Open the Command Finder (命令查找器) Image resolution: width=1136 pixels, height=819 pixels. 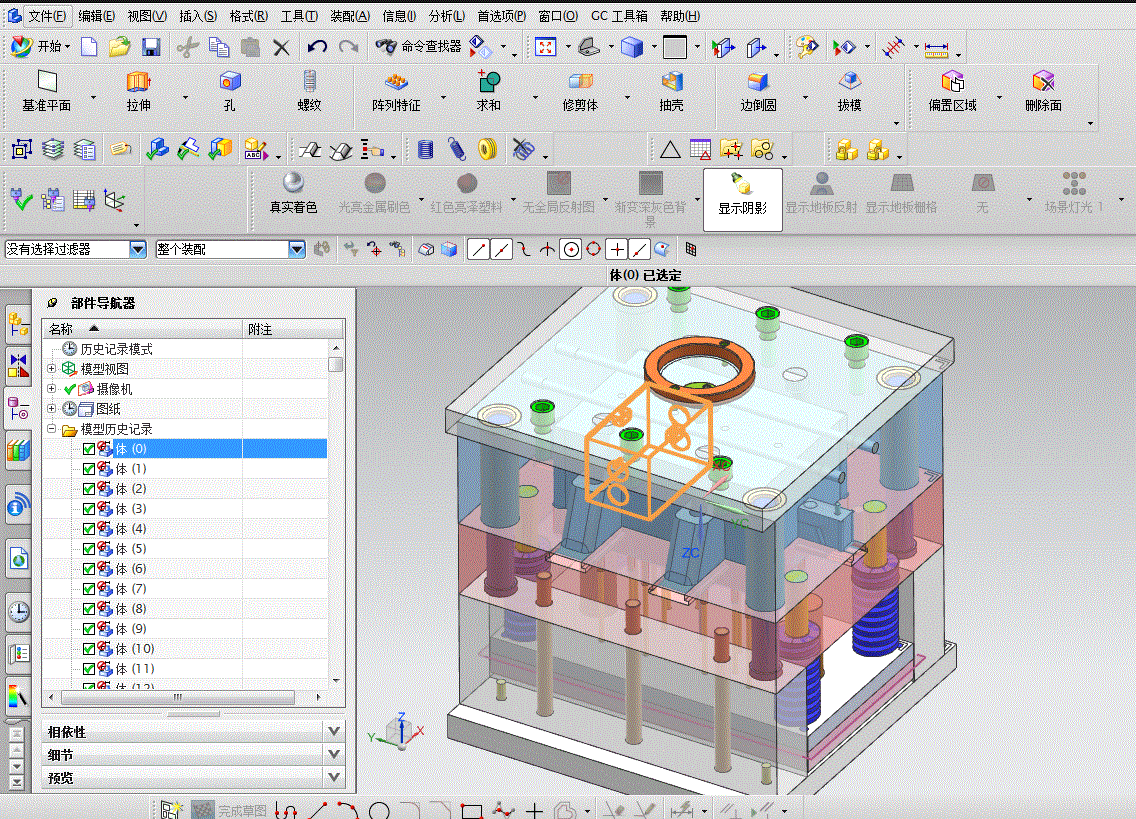[x=418, y=46]
